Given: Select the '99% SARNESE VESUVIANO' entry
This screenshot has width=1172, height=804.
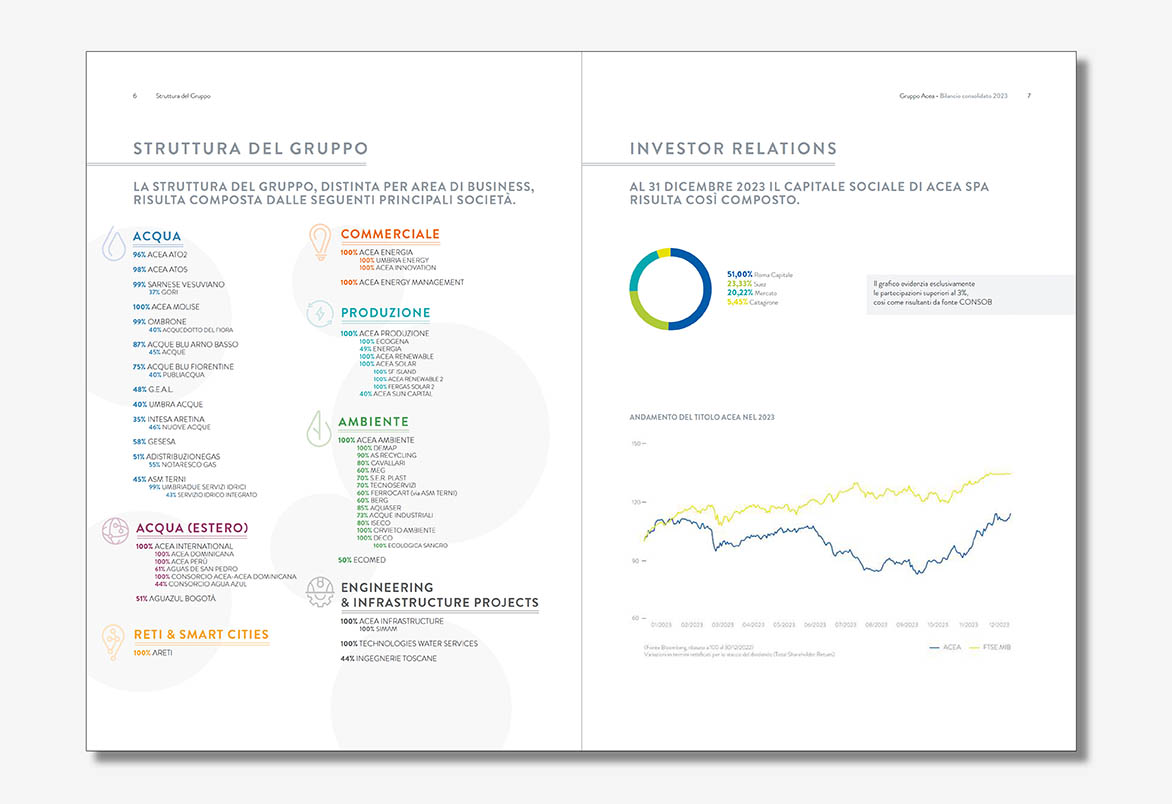Looking at the screenshot, I should coord(179,284).
